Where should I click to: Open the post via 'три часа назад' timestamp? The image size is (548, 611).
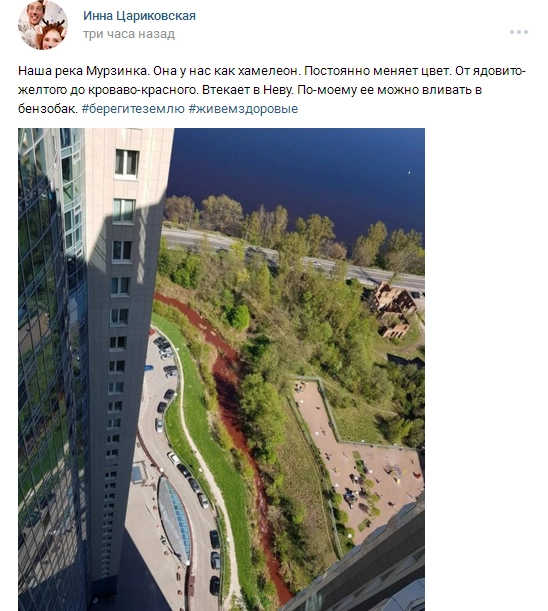(129, 34)
